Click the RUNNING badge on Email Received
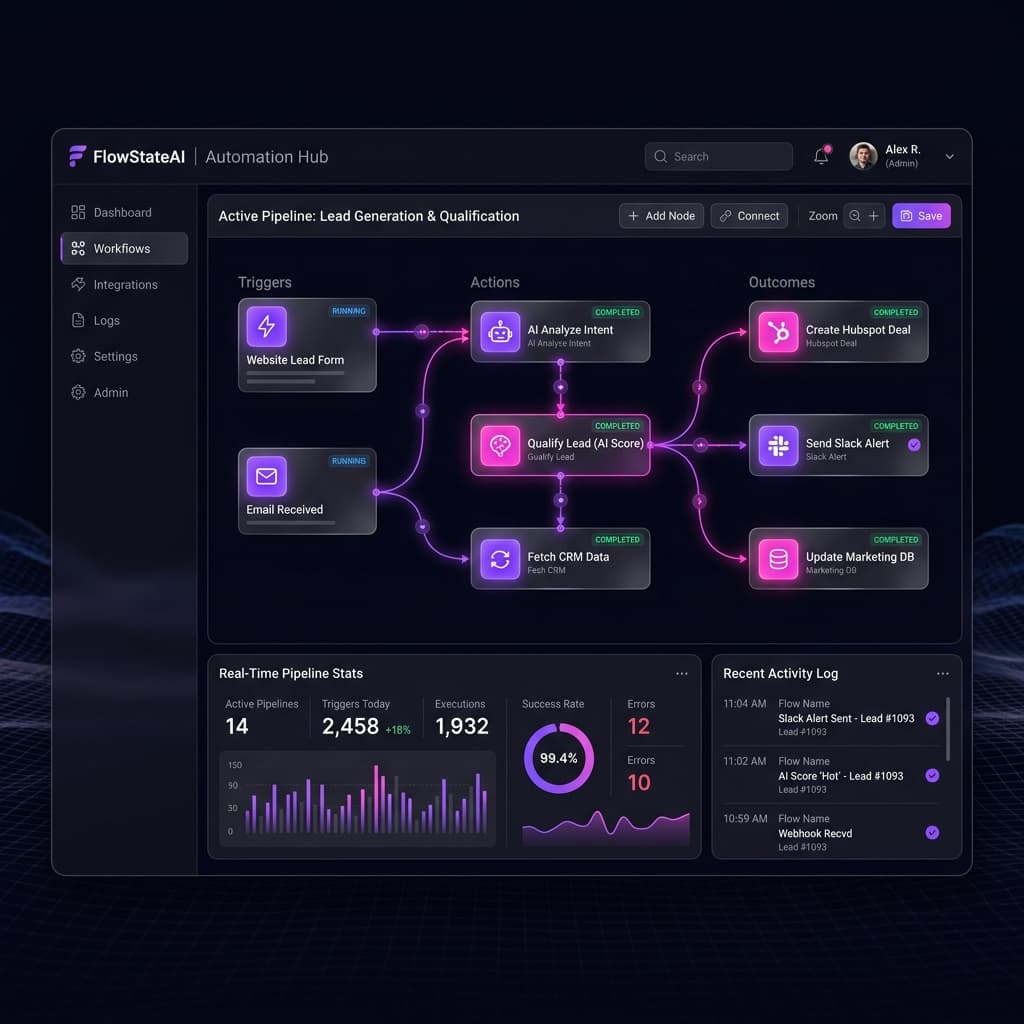Viewport: 1024px width, 1024px height. 349,461
